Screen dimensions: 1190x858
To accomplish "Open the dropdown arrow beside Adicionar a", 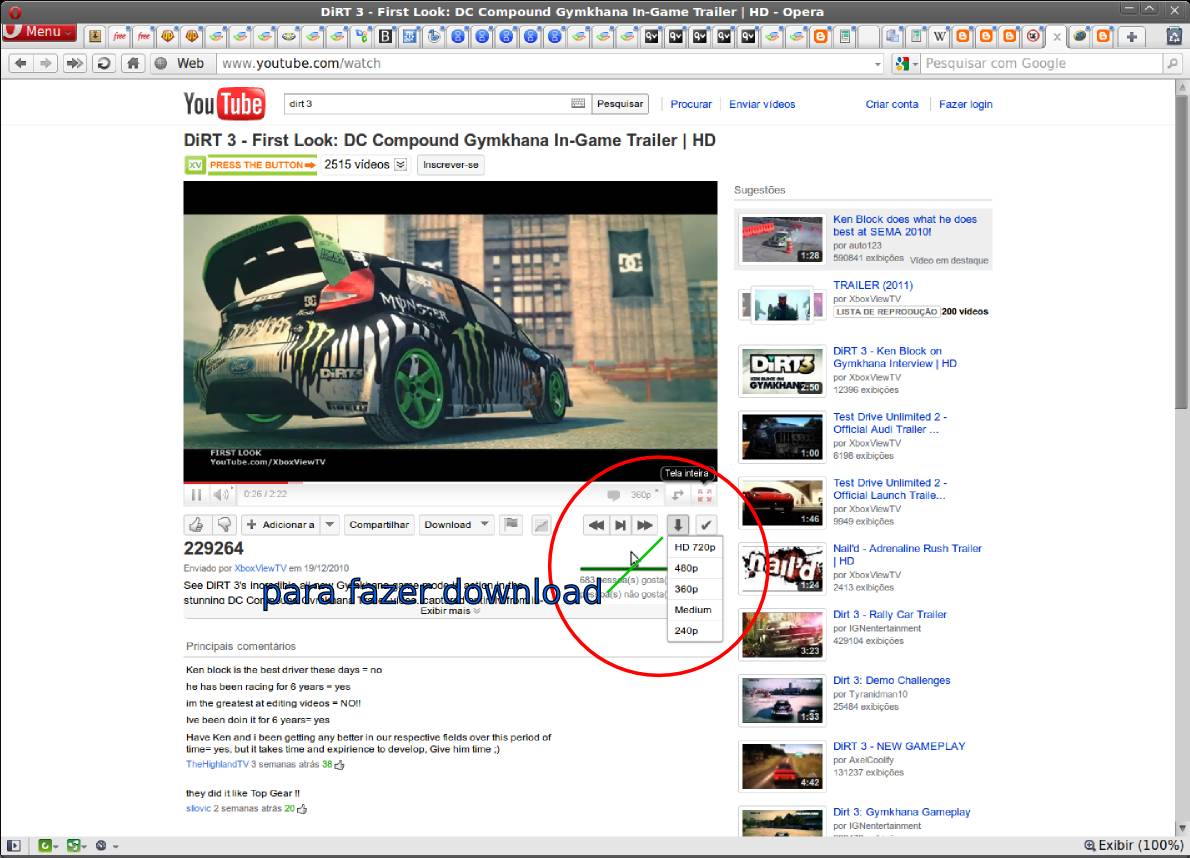I will coord(329,524).
